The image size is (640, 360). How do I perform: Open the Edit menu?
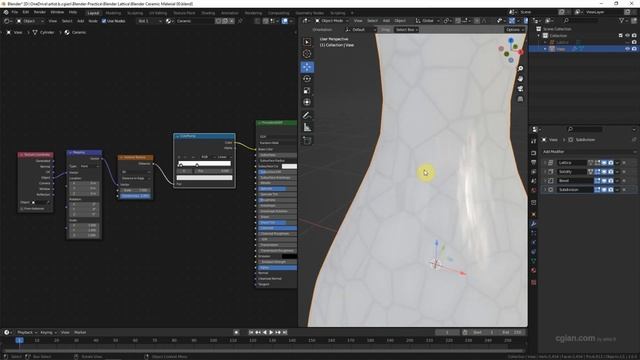coord(26,12)
